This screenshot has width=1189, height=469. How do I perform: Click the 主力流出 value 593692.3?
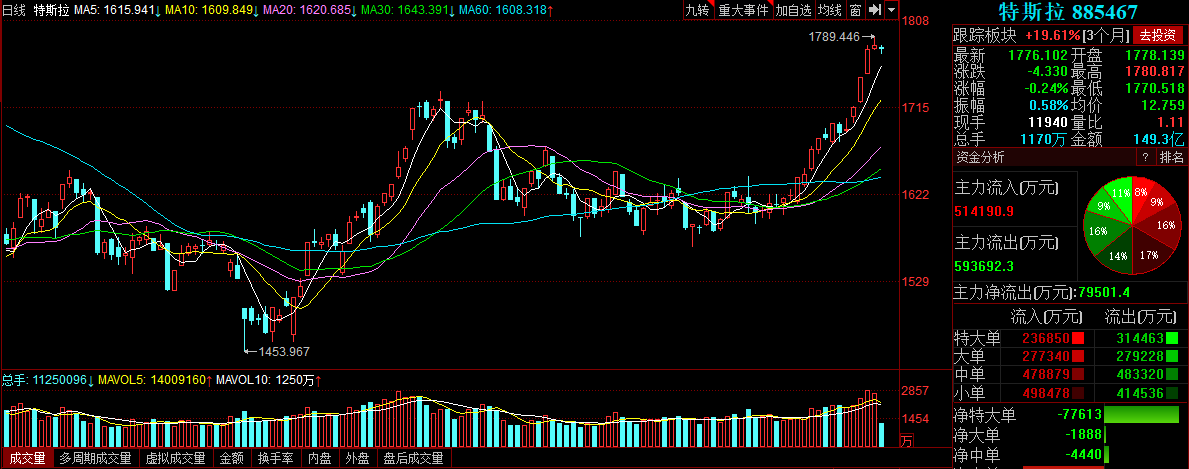pyautogui.click(x=986, y=266)
